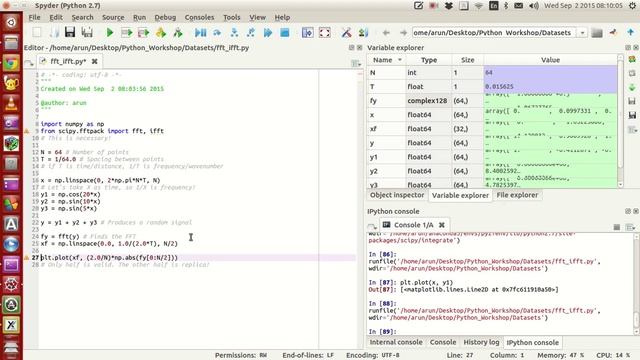Step into function in debugger

[x=234, y=33]
